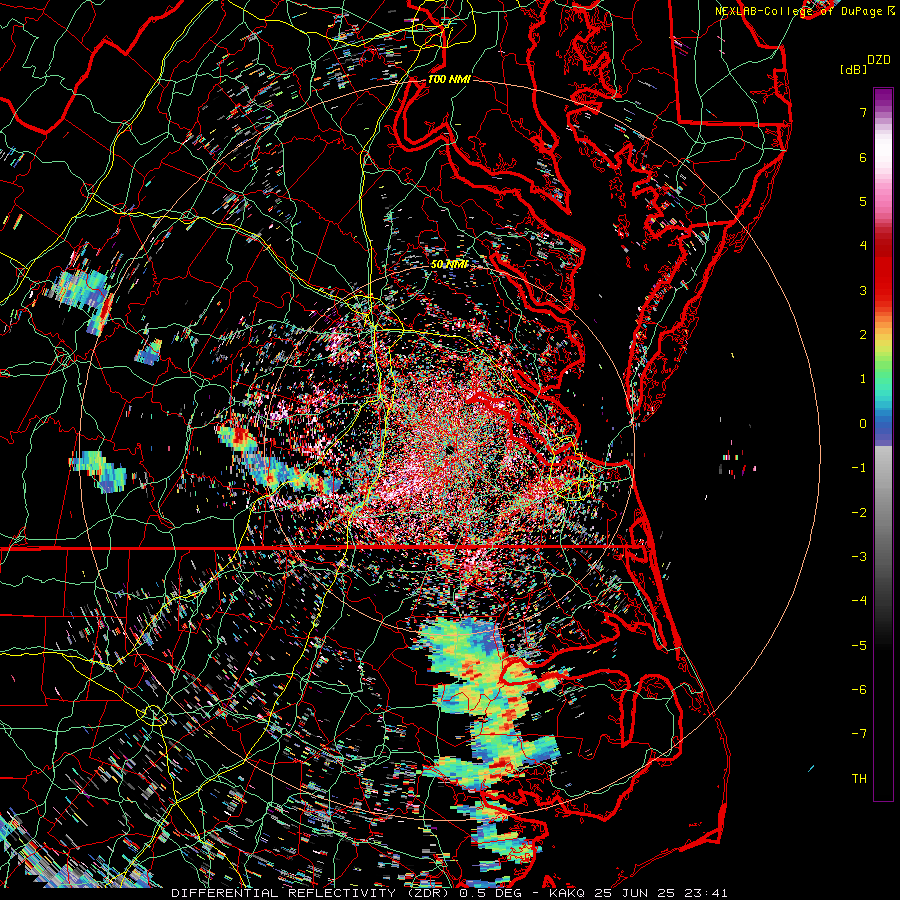Click the 3 value on color scale
The image size is (900, 900).
[x=863, y=290]
